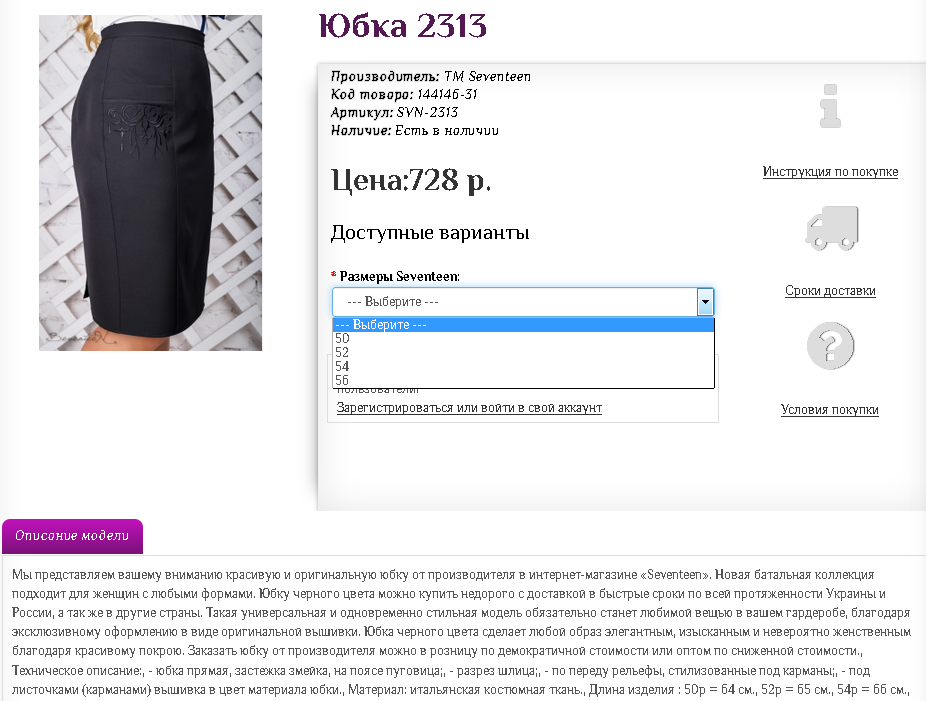Image resolution: width=926 pixels, height=701 pixels.
Task: Select size 52 from the dropdown list
Action: tap(523, 353)
